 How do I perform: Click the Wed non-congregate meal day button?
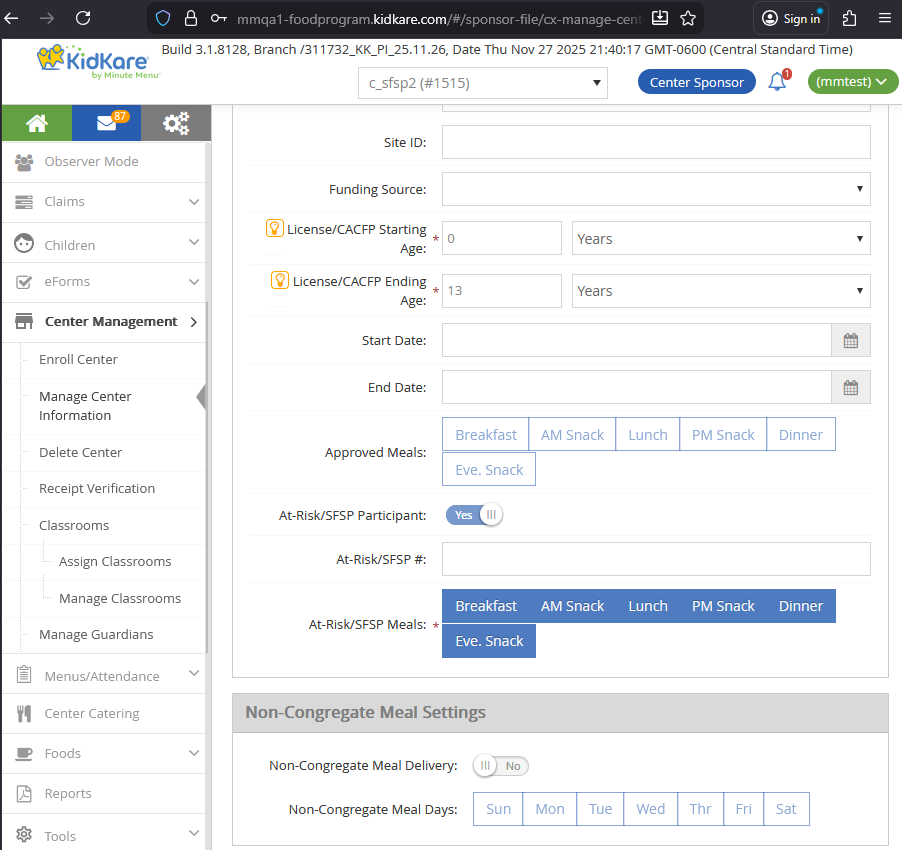pyautogui.click(x=650, y=809)
